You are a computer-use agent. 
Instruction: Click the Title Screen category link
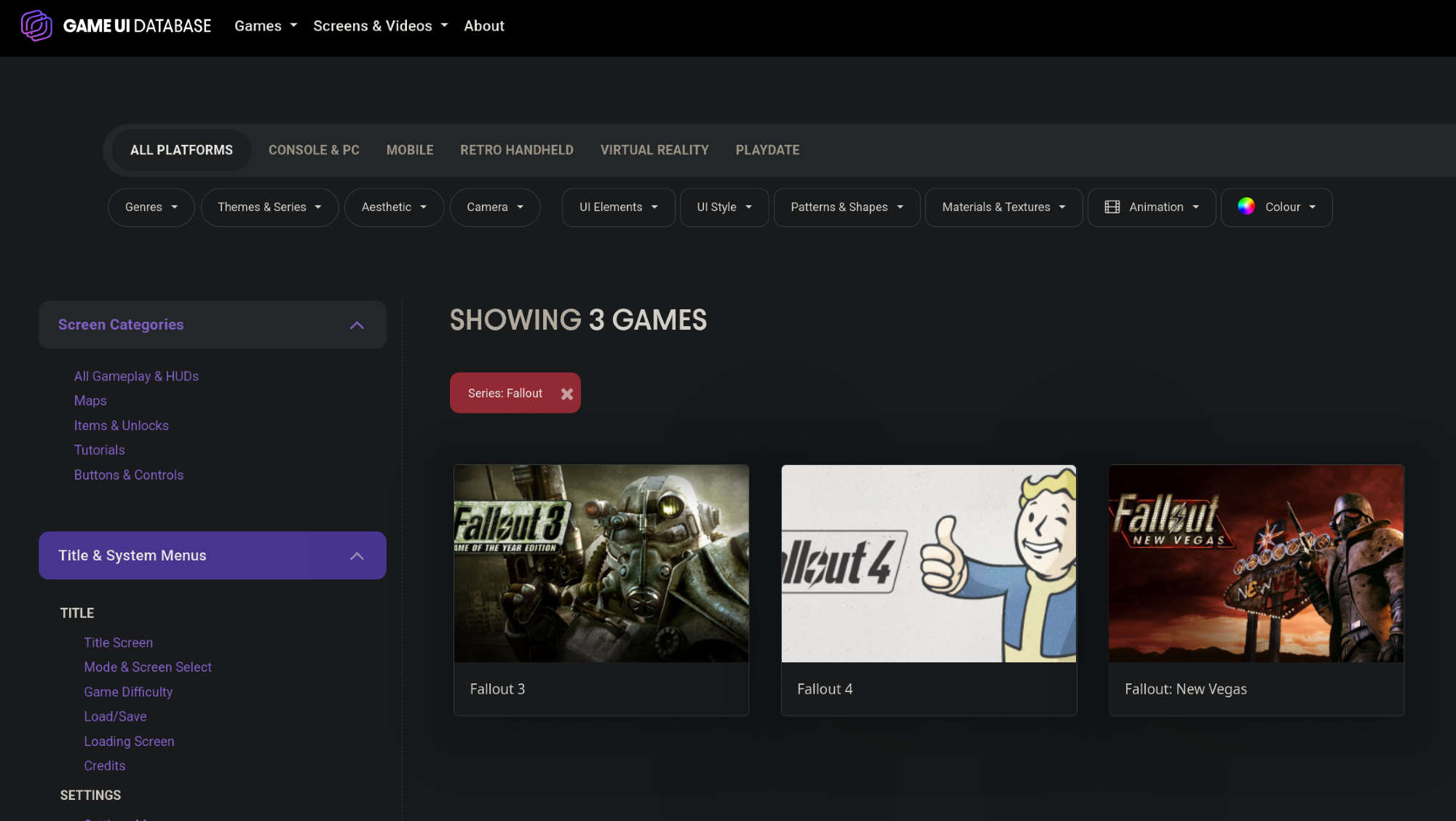[118, 643]
